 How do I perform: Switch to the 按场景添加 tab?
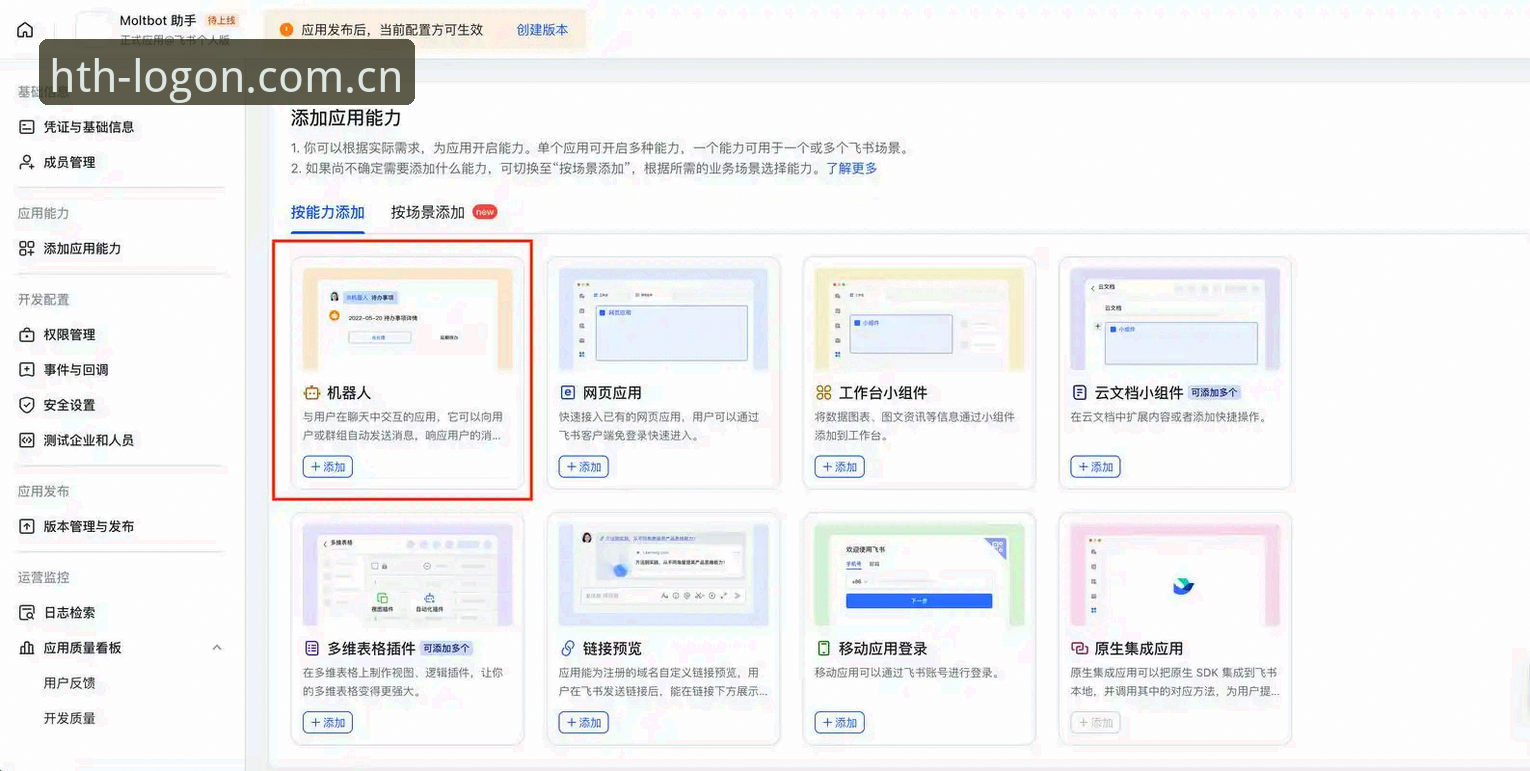(428, 212)
